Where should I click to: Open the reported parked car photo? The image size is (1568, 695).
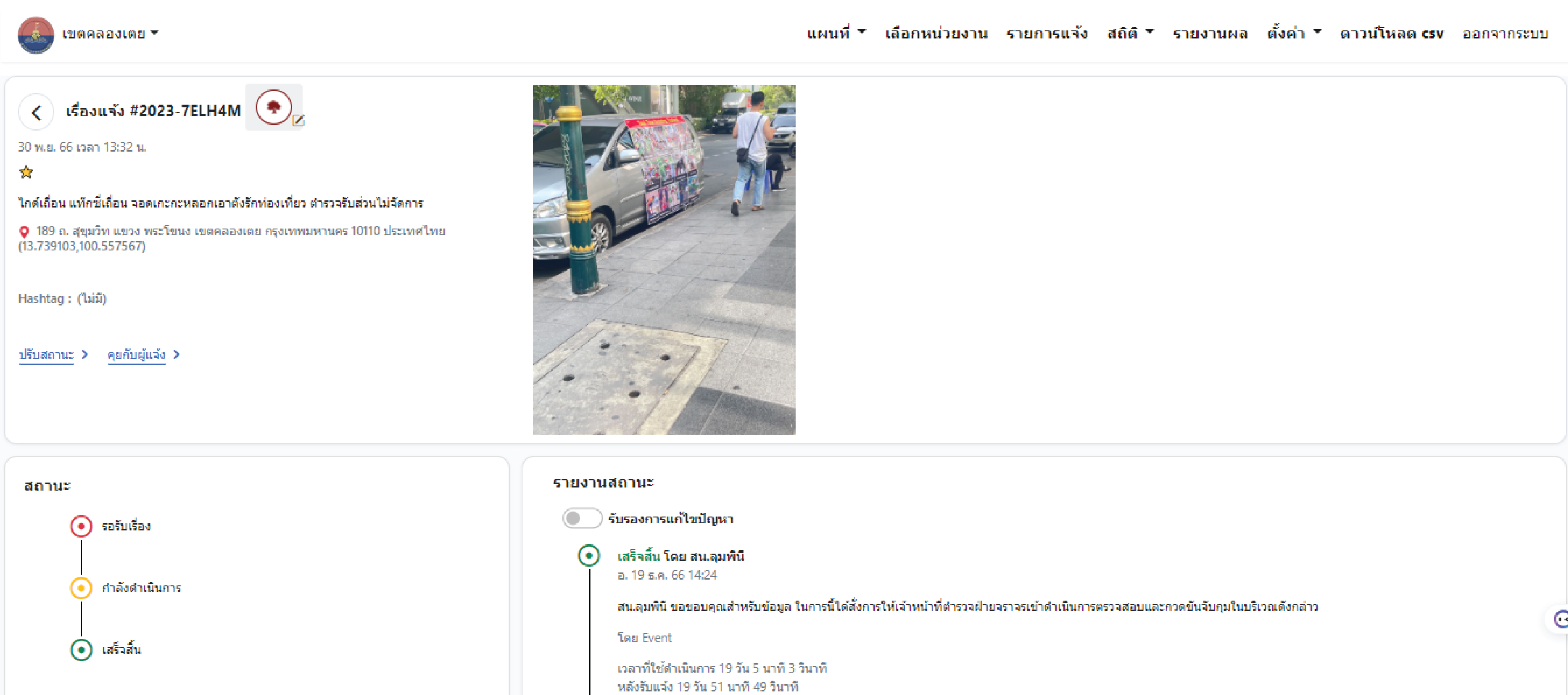[x=663, y=259]
